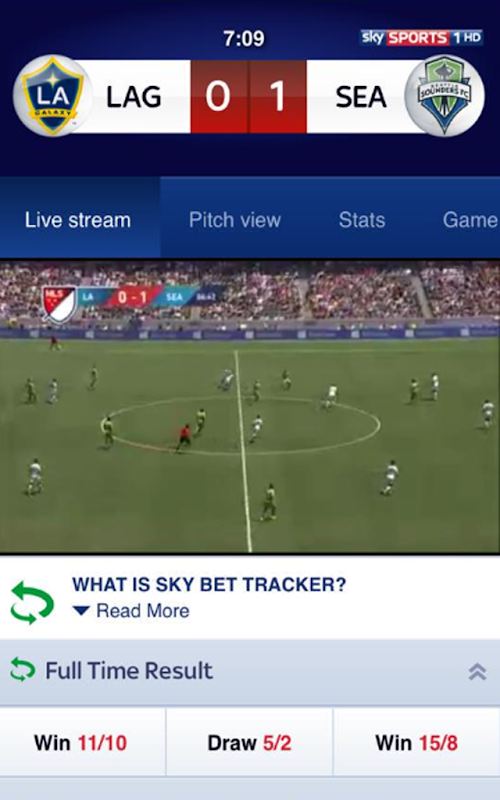This screenshot has height=800, width=500.
Task: Select home Win 11/10 odds
Action: [83, 742]
